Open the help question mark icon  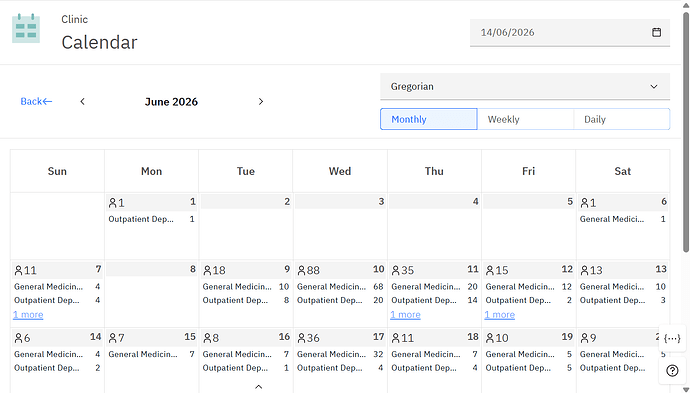click(672, 371)
